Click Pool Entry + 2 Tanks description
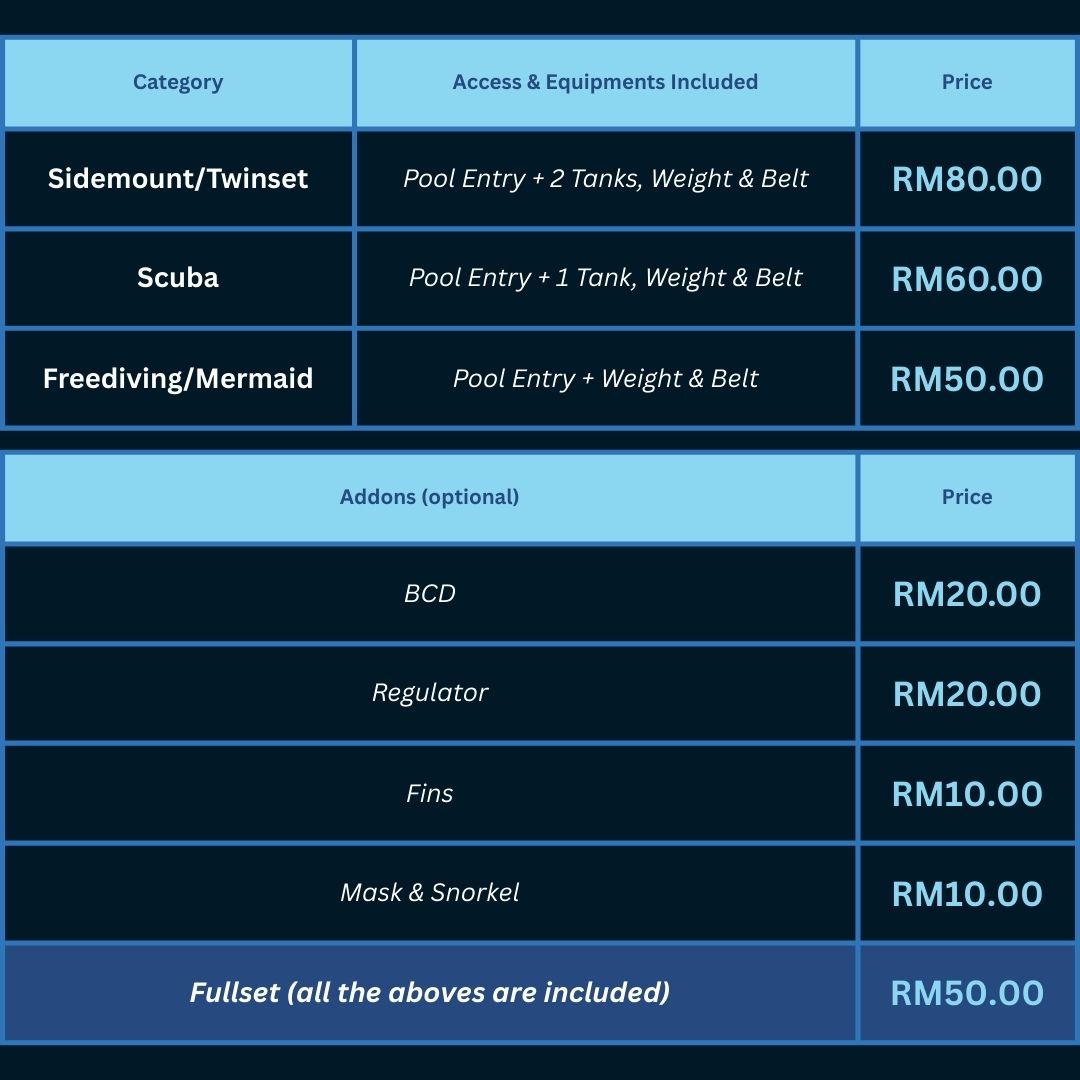Screen dimensions: 1080x1080 [x=605, y=179]
